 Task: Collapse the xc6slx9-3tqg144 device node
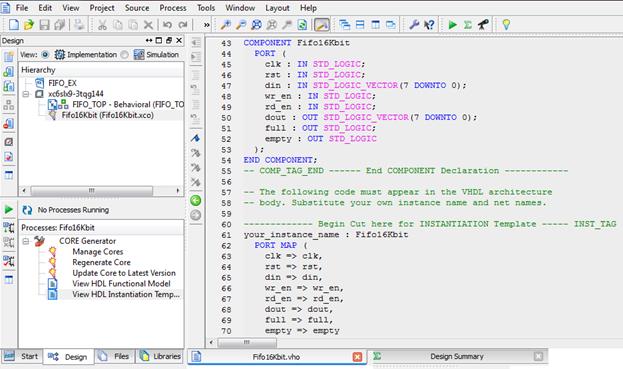[26, 94]
